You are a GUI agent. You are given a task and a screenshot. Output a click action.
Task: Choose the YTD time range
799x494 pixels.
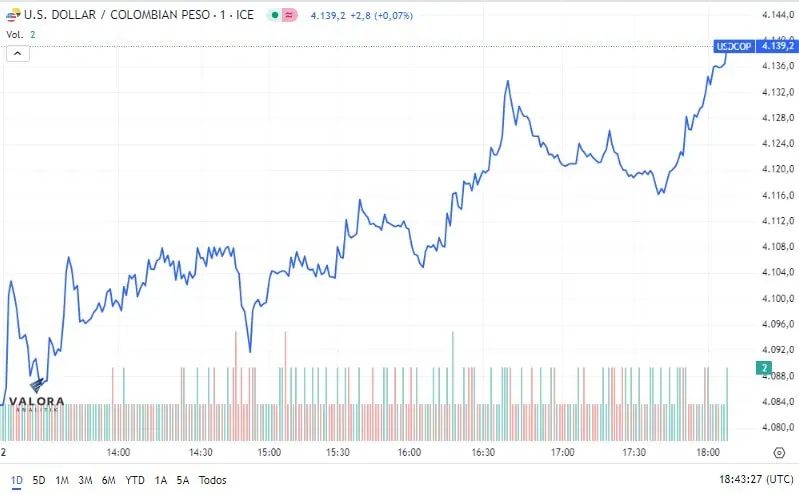point(135,480)
